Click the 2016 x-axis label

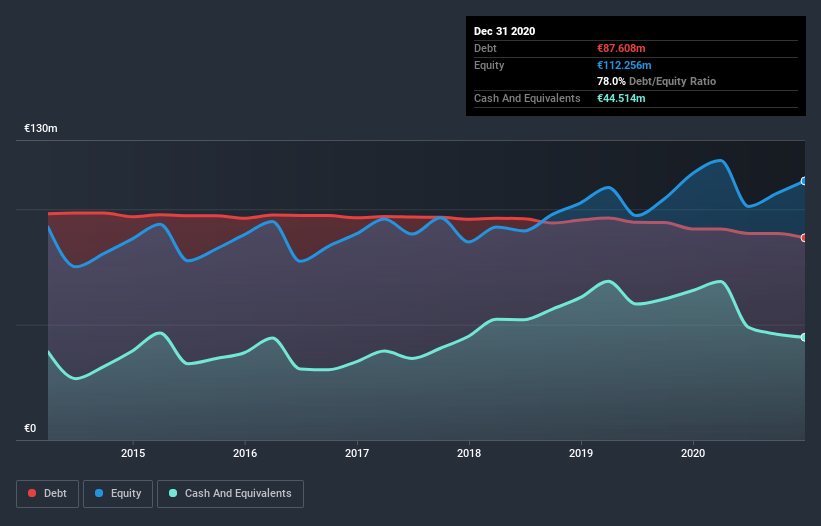(245, 453)
